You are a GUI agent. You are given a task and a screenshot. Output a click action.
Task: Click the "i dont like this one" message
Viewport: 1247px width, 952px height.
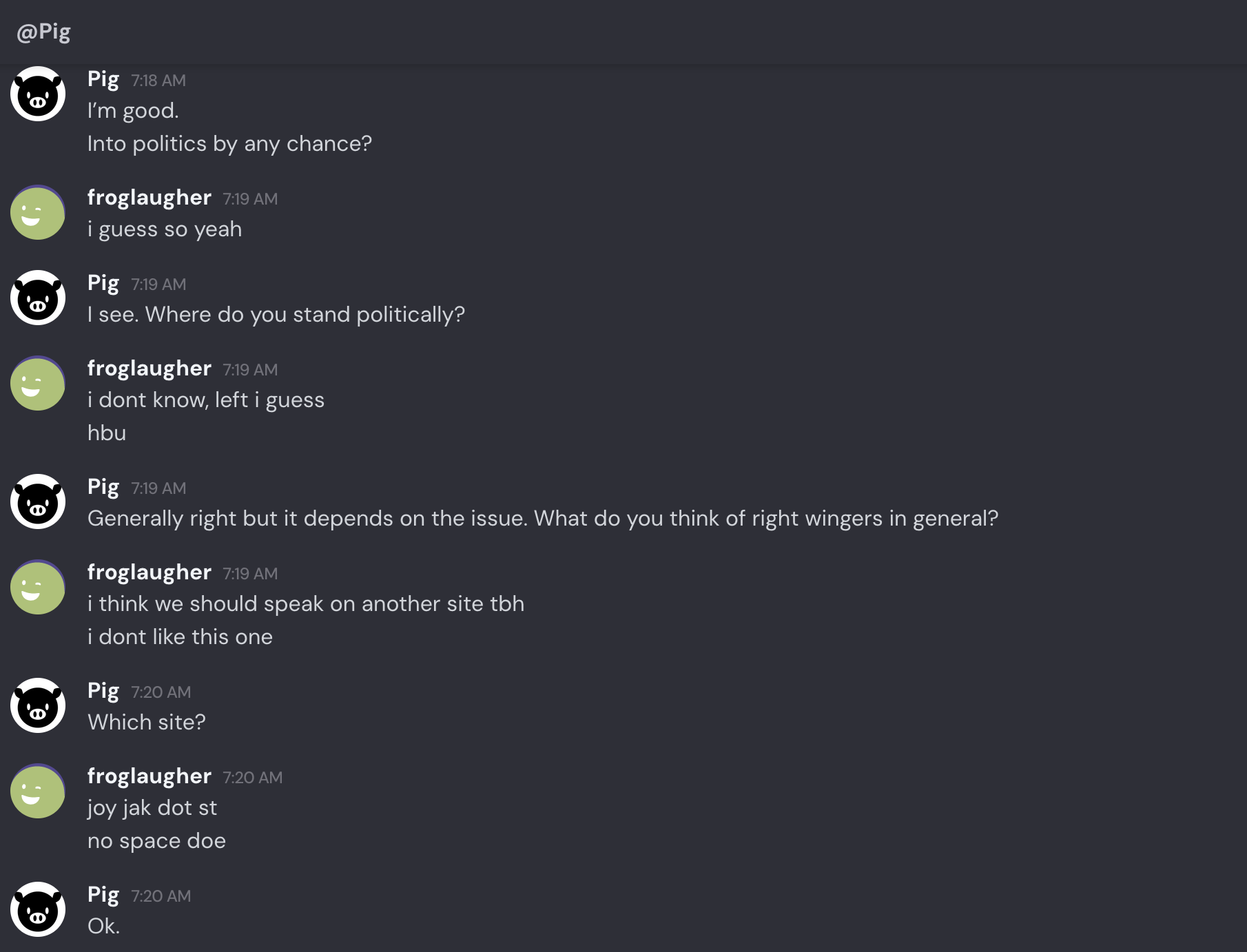[x=180, y=637]
